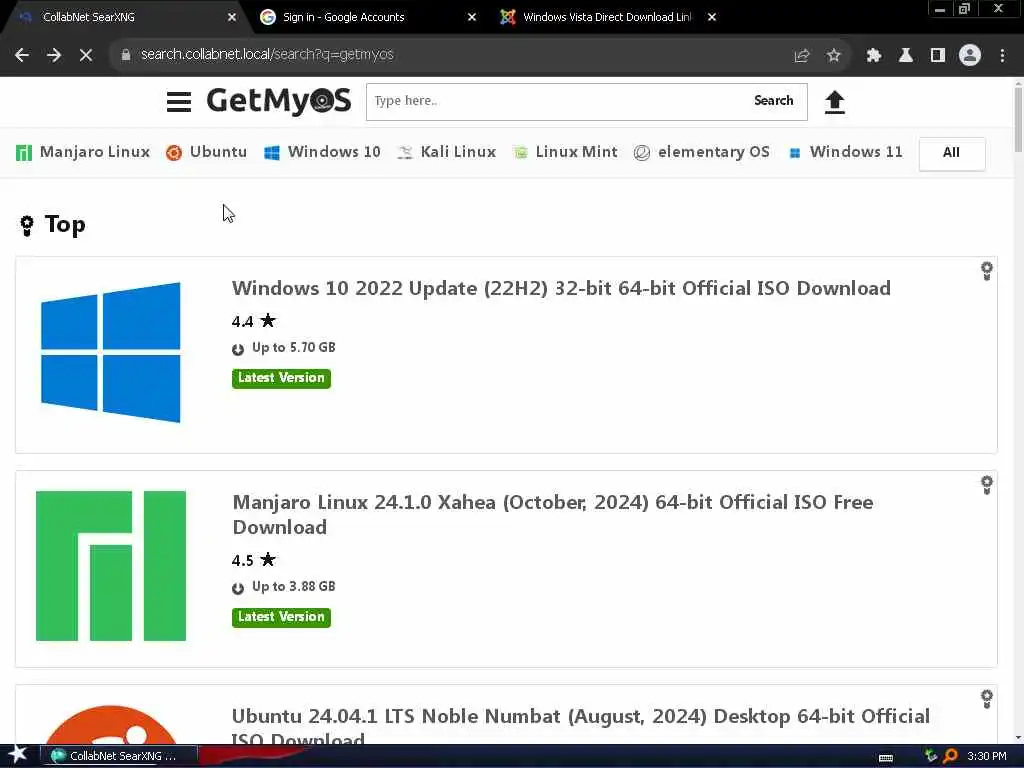
Task: Click the elementary OS category link text
Action: pyautogui.click(x=714, y=152)
